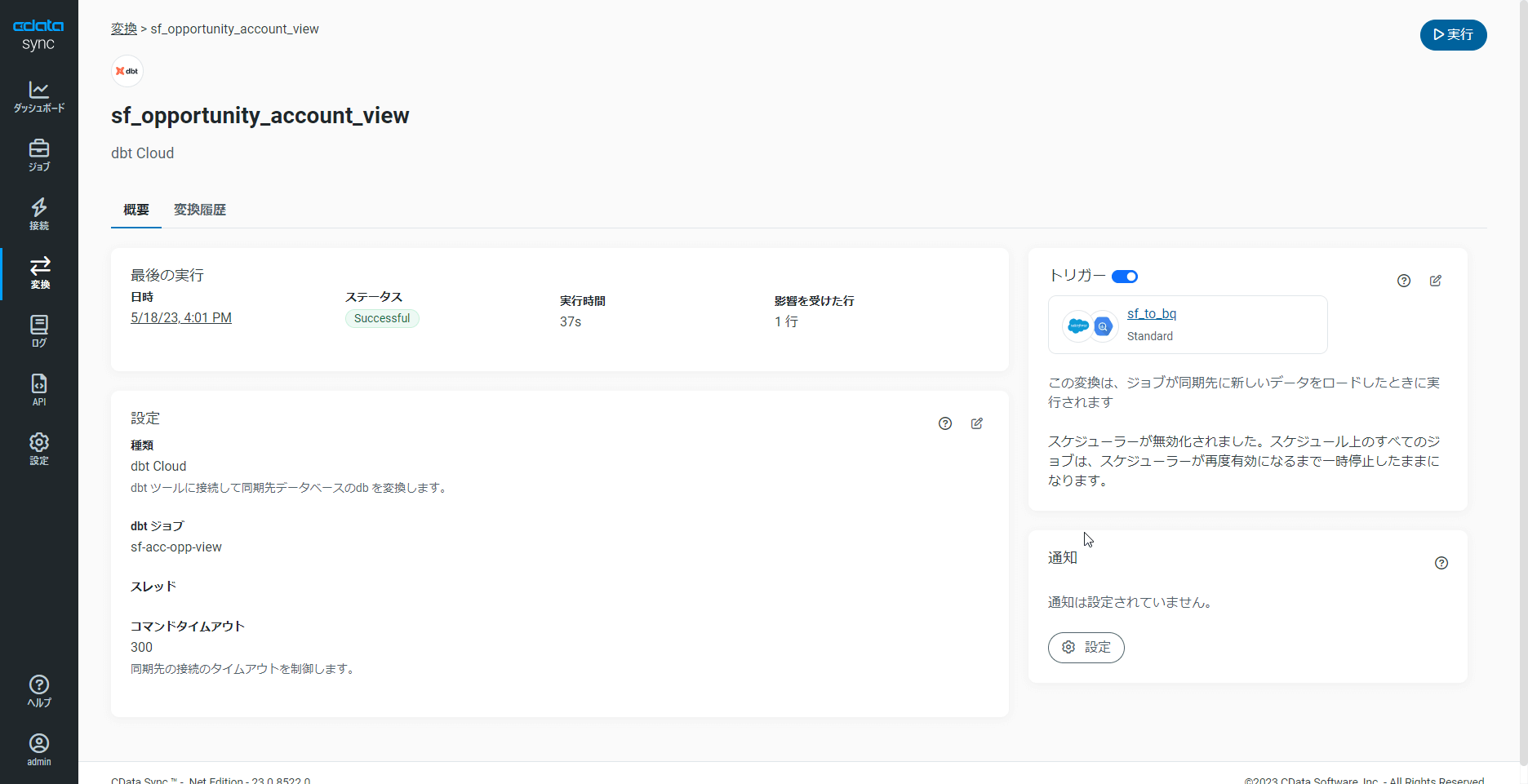
Task: Click the 変換 breadcrumb link
Action: [x=124, y=29]
